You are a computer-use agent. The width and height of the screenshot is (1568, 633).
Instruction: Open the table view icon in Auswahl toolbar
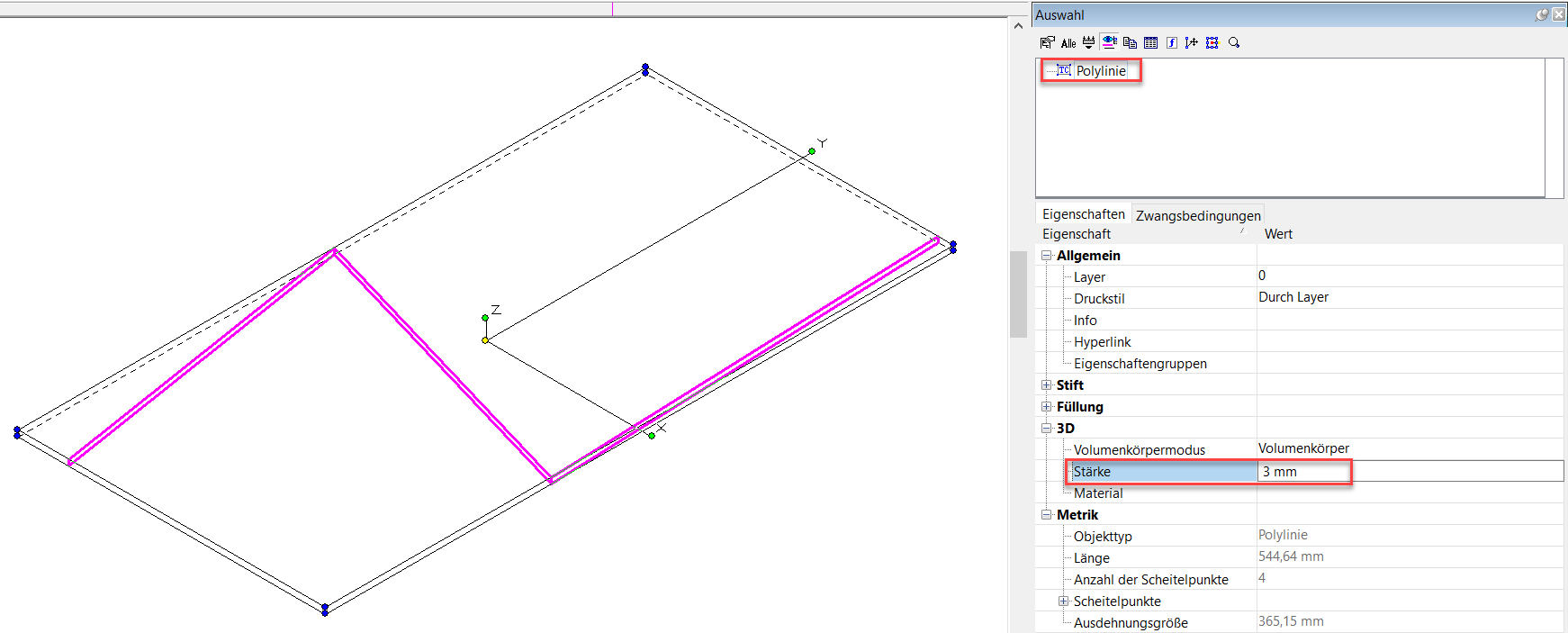pyautogui.click(x=1150, y=42)
